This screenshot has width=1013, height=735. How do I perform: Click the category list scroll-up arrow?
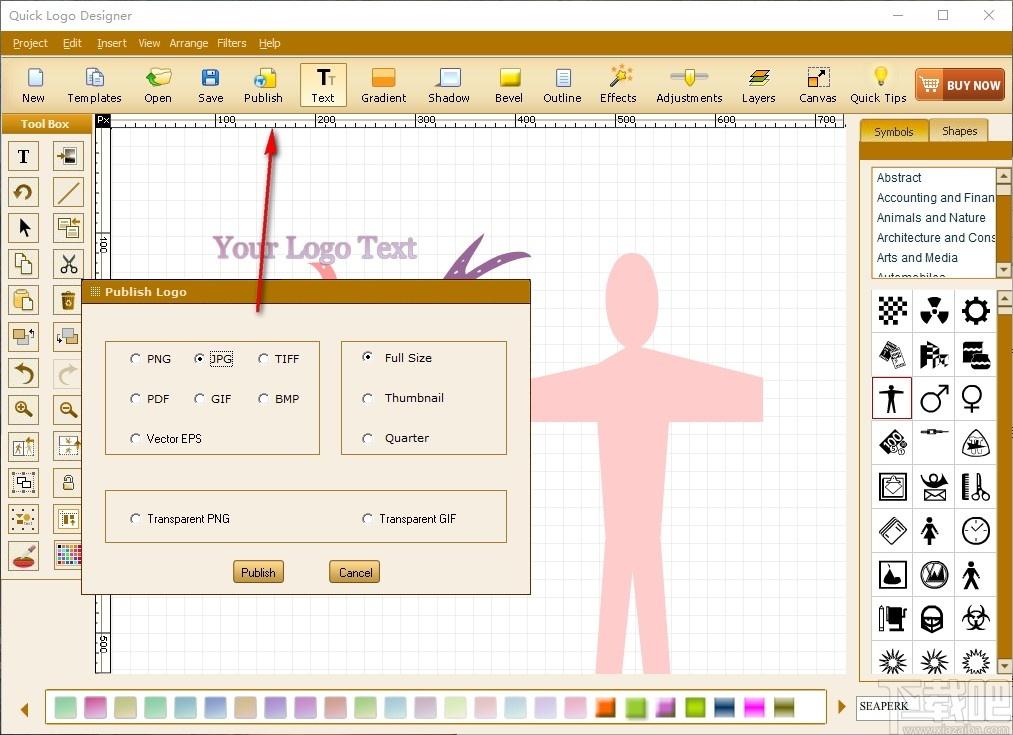point(1003,175)
